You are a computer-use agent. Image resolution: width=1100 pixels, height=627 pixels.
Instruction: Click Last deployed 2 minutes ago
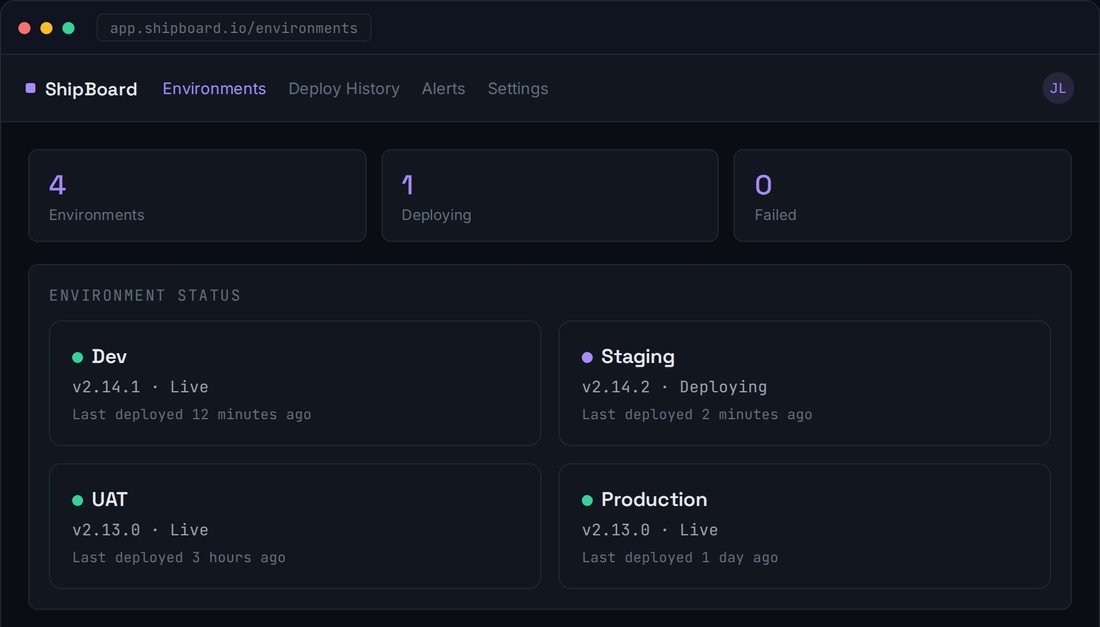pyautogui.click(x=697, y=414)
